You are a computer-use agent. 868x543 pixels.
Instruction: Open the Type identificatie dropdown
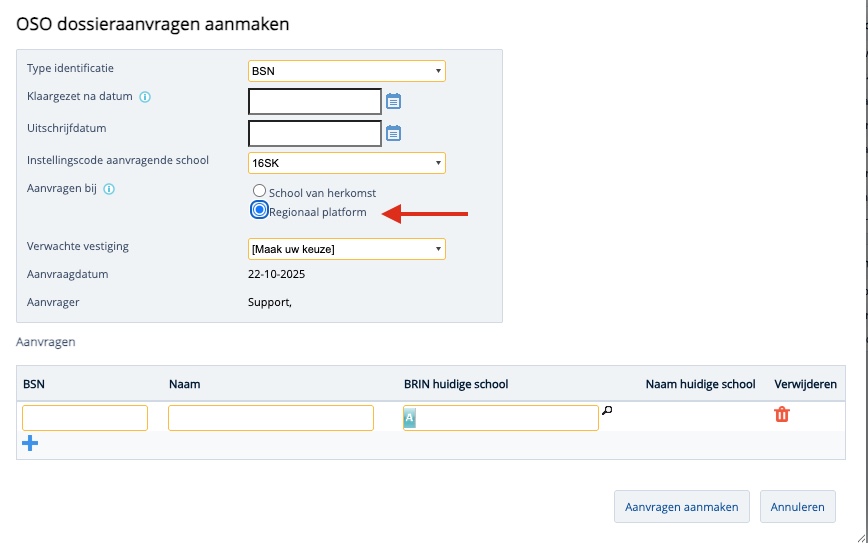coord(346,71)
